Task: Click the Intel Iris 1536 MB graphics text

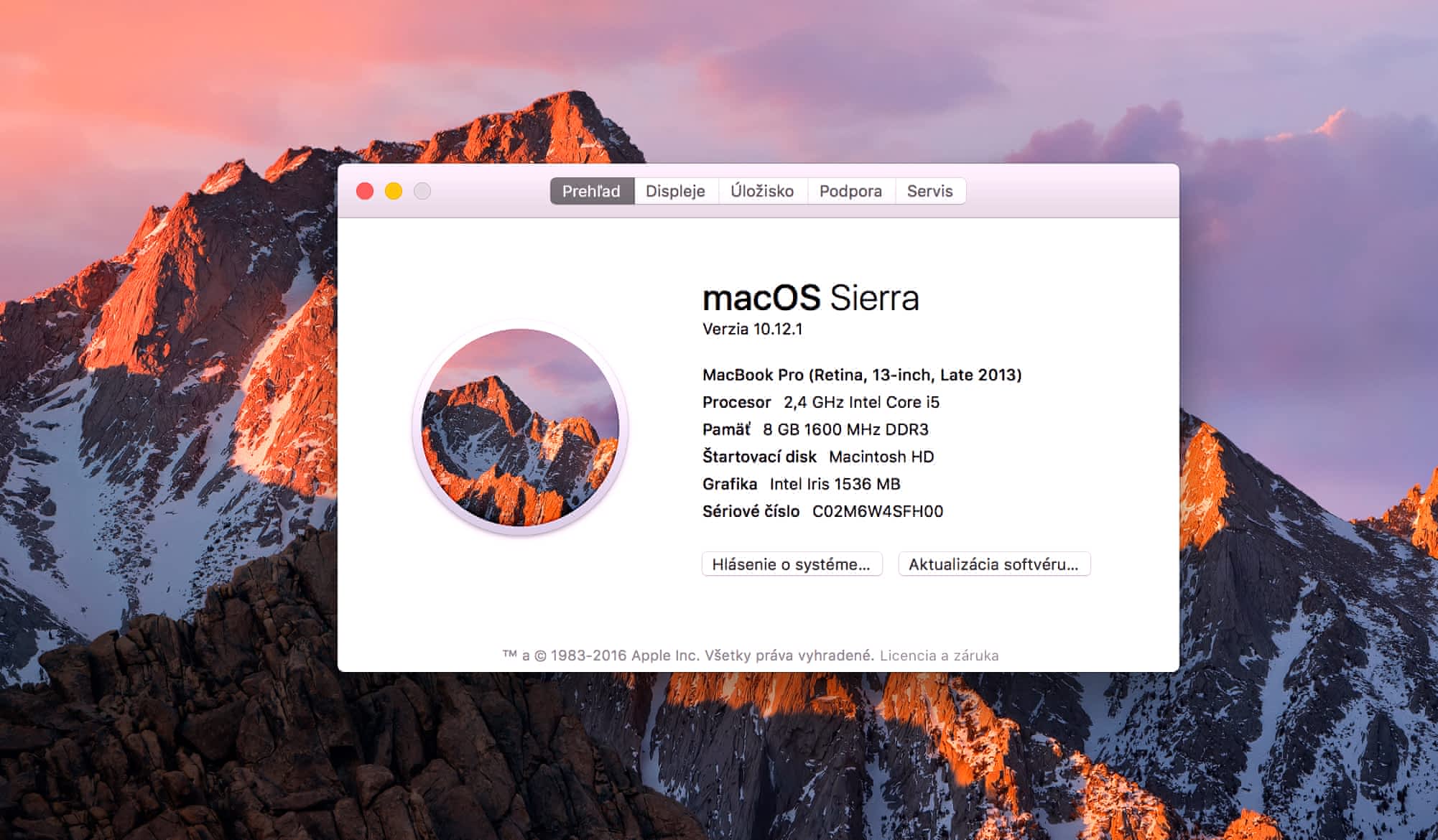Action: tap(835, 484)
